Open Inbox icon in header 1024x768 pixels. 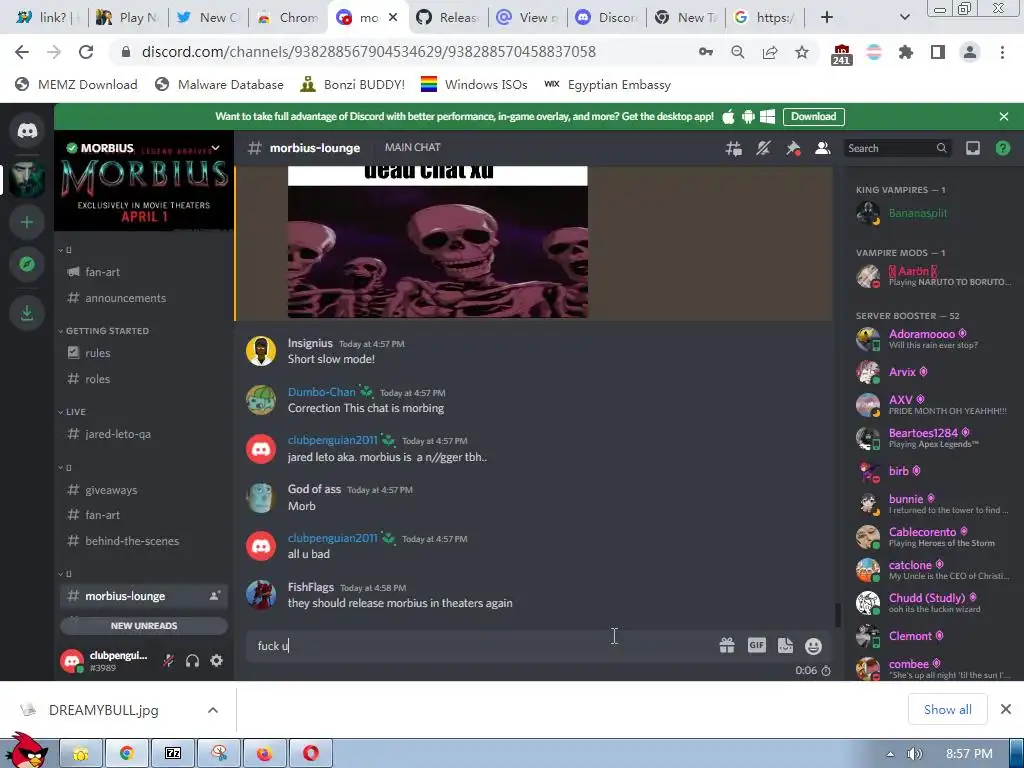coord(972,148)
